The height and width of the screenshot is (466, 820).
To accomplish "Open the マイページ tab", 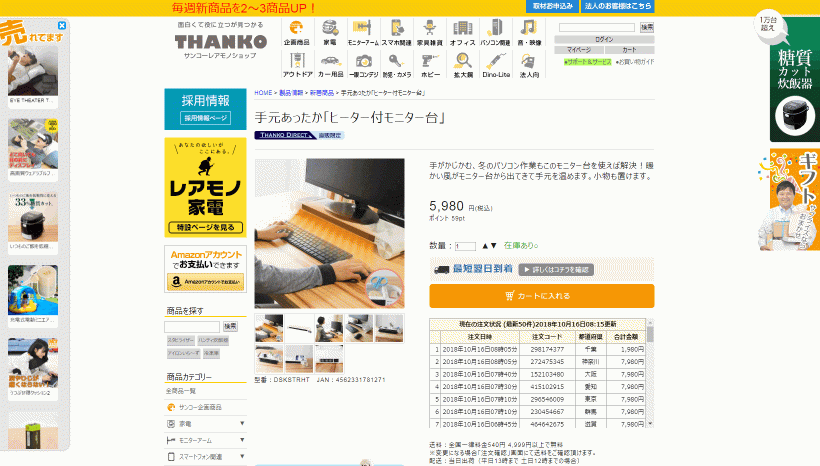I will 579,49.
